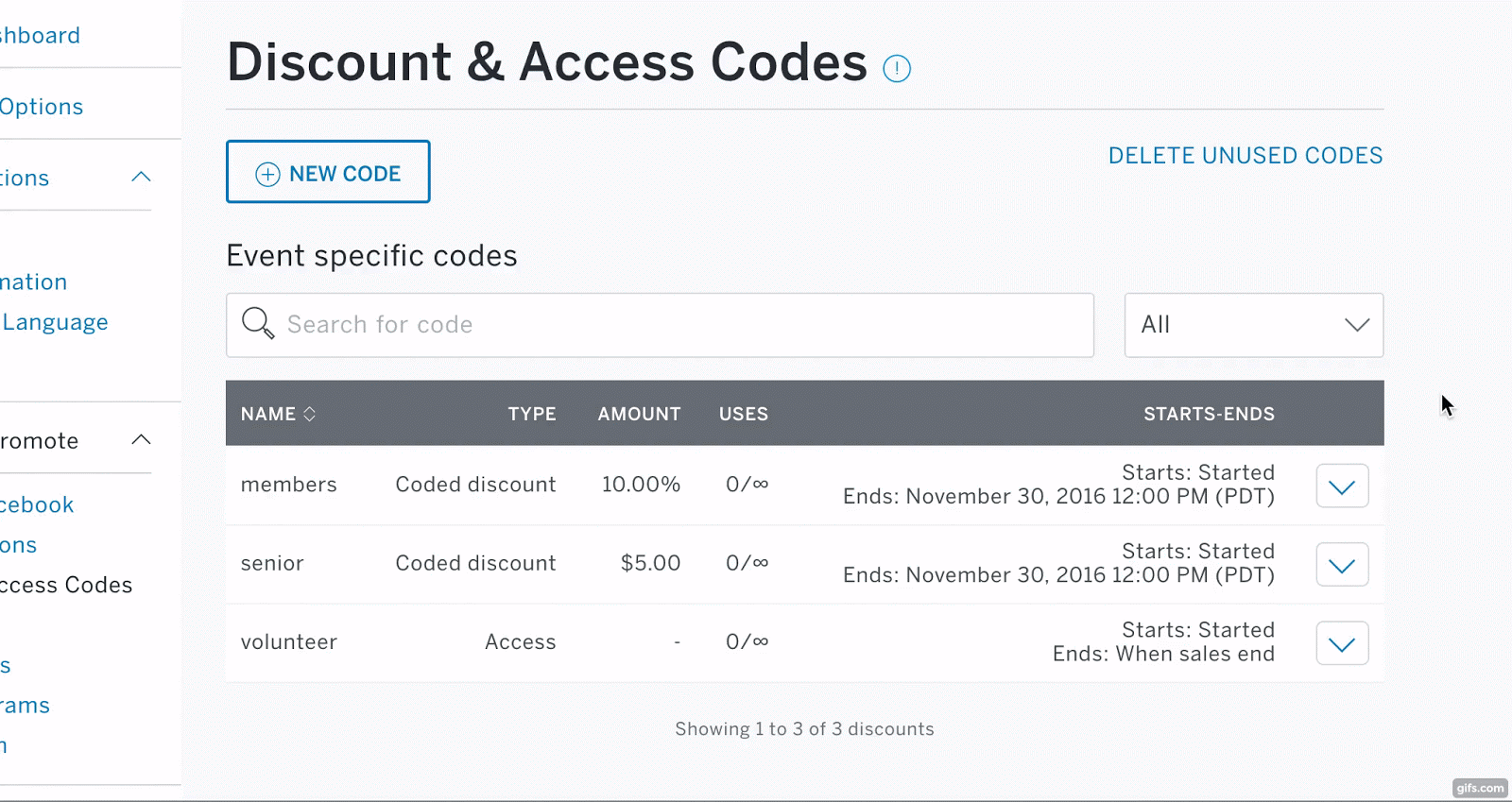Open the Options sidebar link
Image resolution: width=1512 pixels, height=802 pixels.
[42, 107]
